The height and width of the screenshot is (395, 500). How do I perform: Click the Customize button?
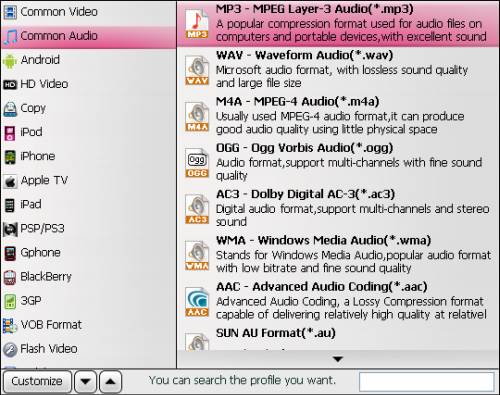[37, 381]
